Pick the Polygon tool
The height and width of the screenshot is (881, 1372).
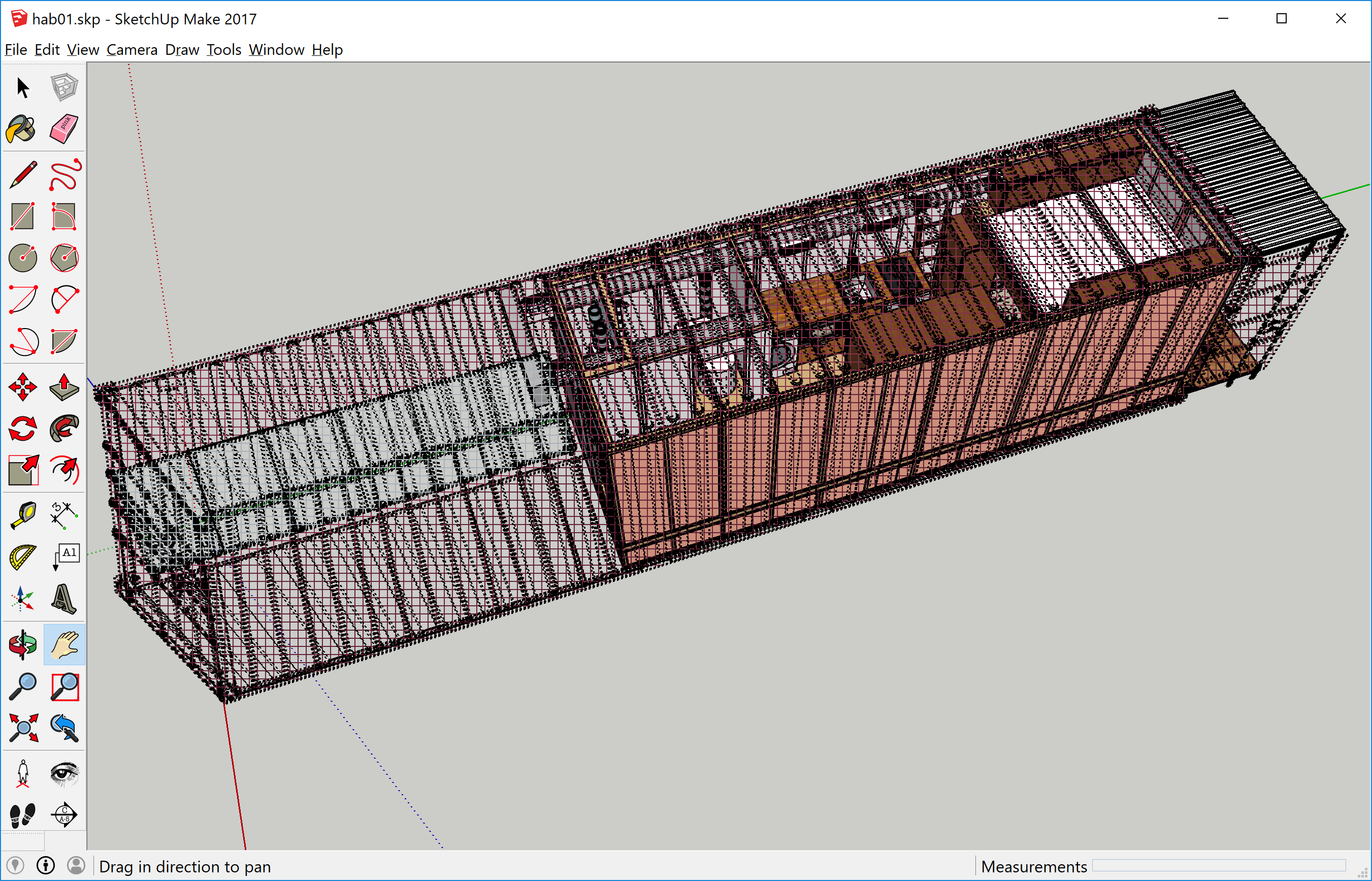[x=64, y=258]
